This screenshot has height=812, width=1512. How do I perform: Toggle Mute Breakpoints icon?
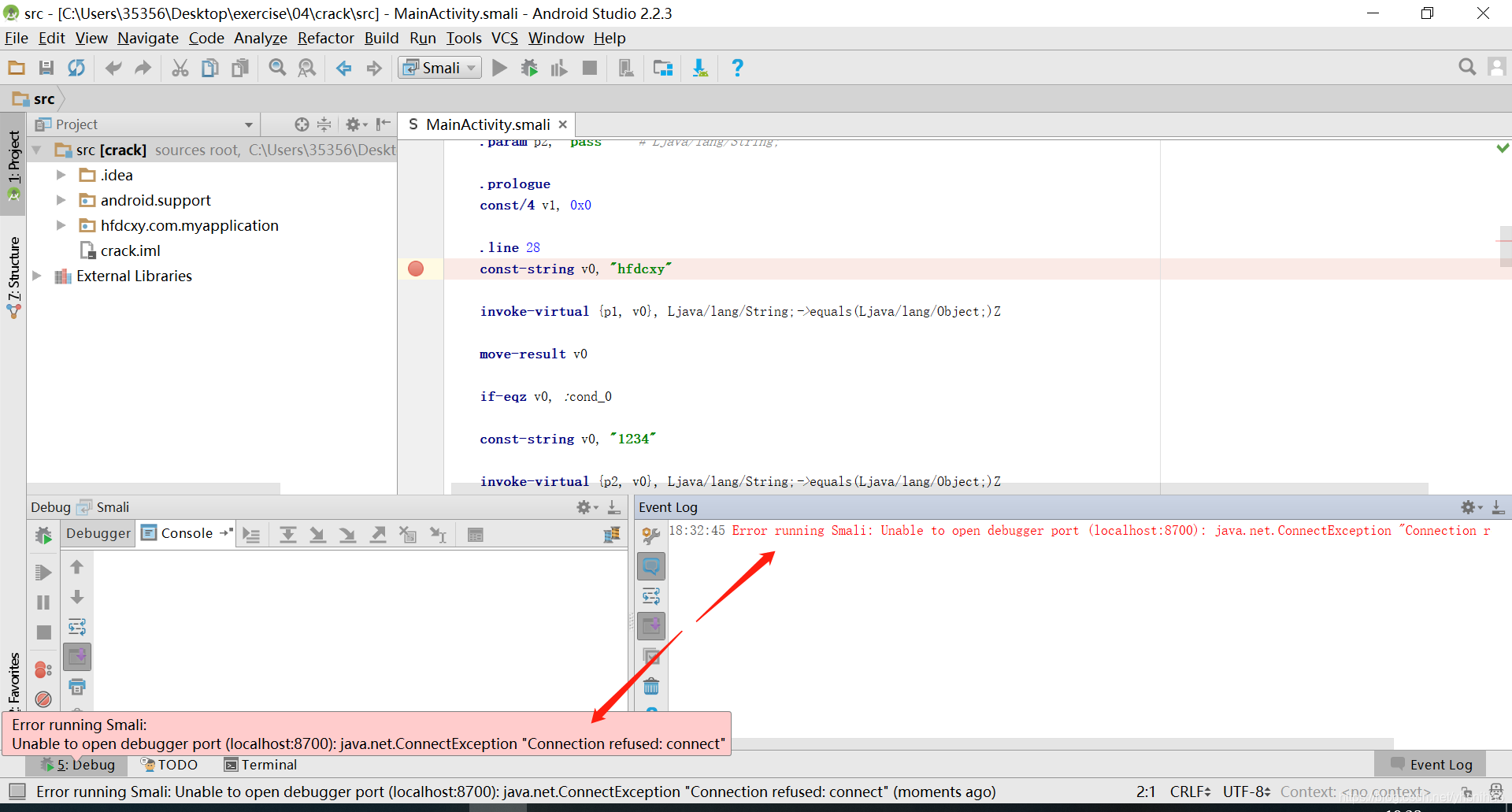point(43,699)
